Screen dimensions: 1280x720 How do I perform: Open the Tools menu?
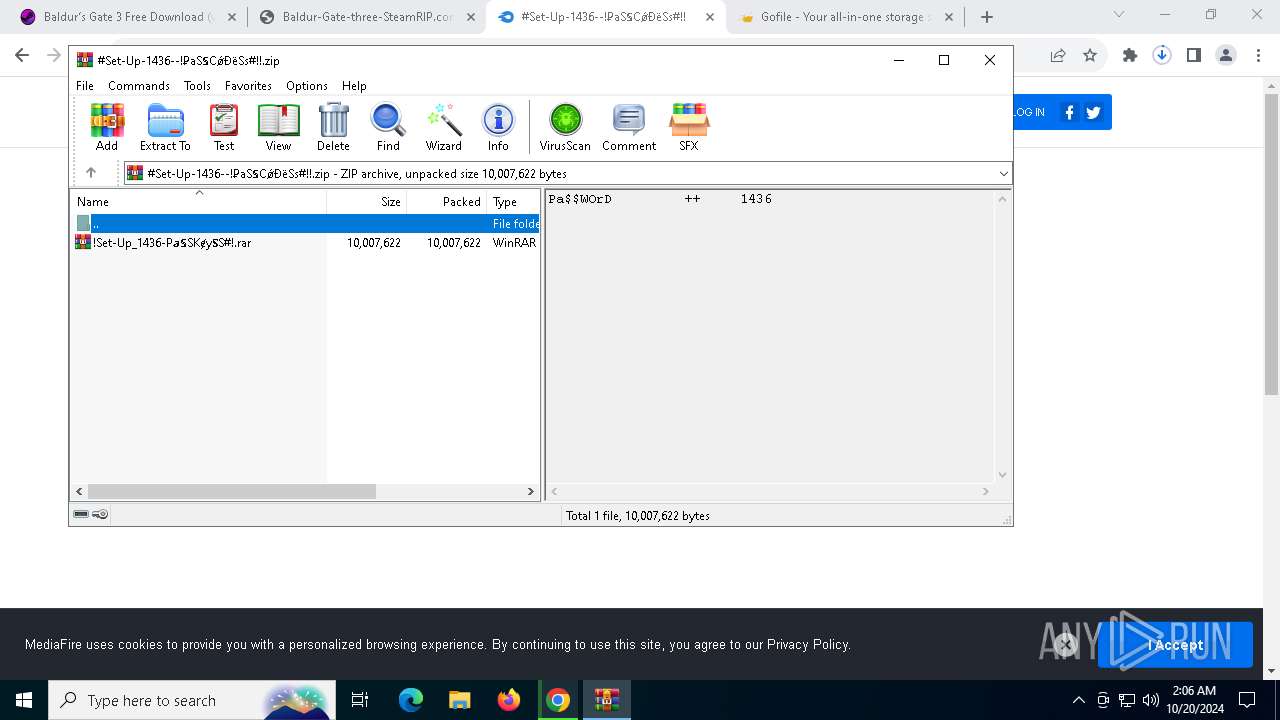197,86
